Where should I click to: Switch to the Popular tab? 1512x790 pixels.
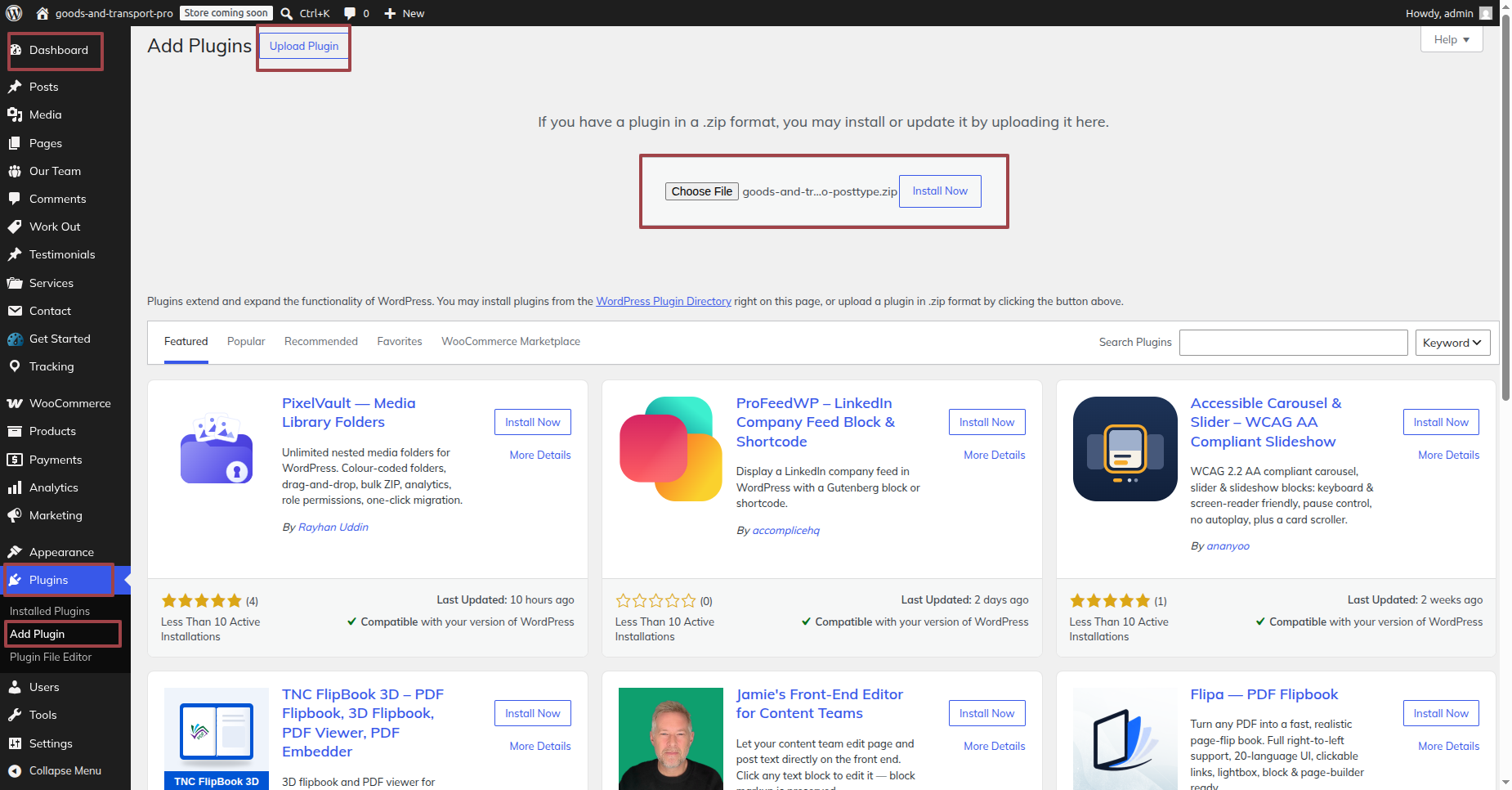pyautogui.click(x=246, y=342)
